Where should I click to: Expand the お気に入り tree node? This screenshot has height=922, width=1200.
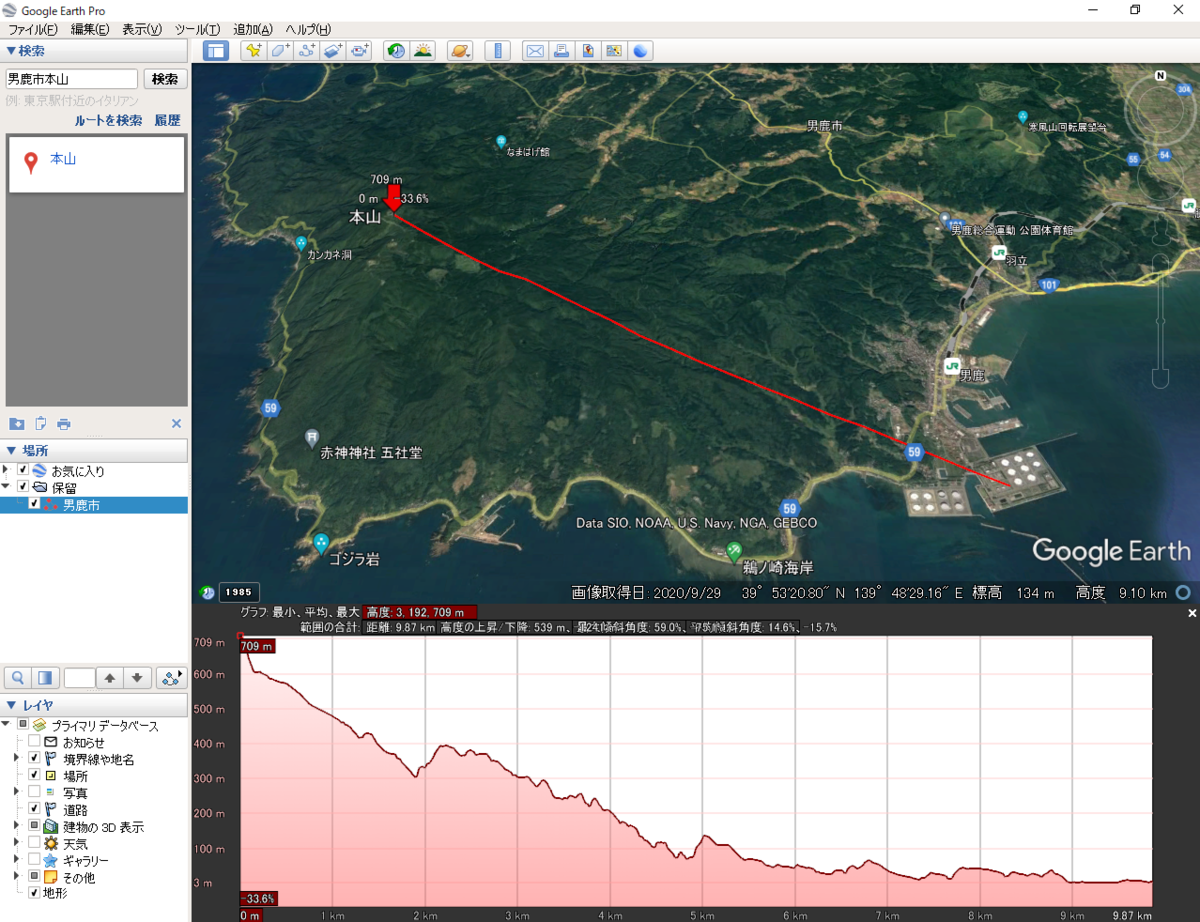(6, 470)
